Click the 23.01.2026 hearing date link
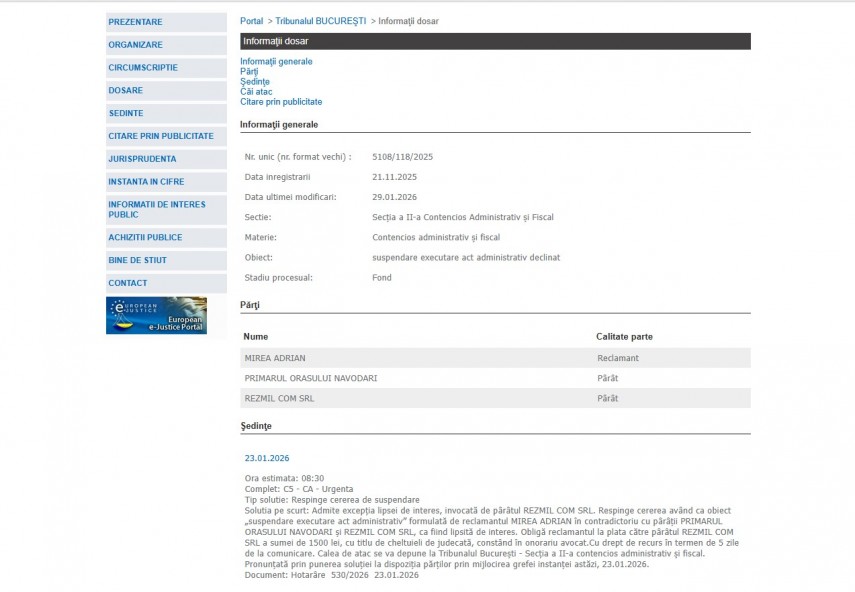 pos(267,458)
